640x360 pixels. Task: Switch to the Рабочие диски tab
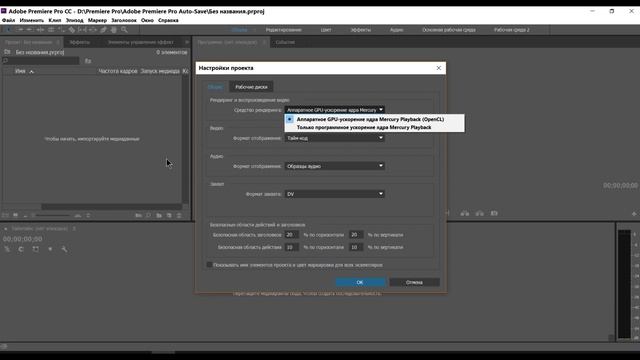[x=251, y=87]
